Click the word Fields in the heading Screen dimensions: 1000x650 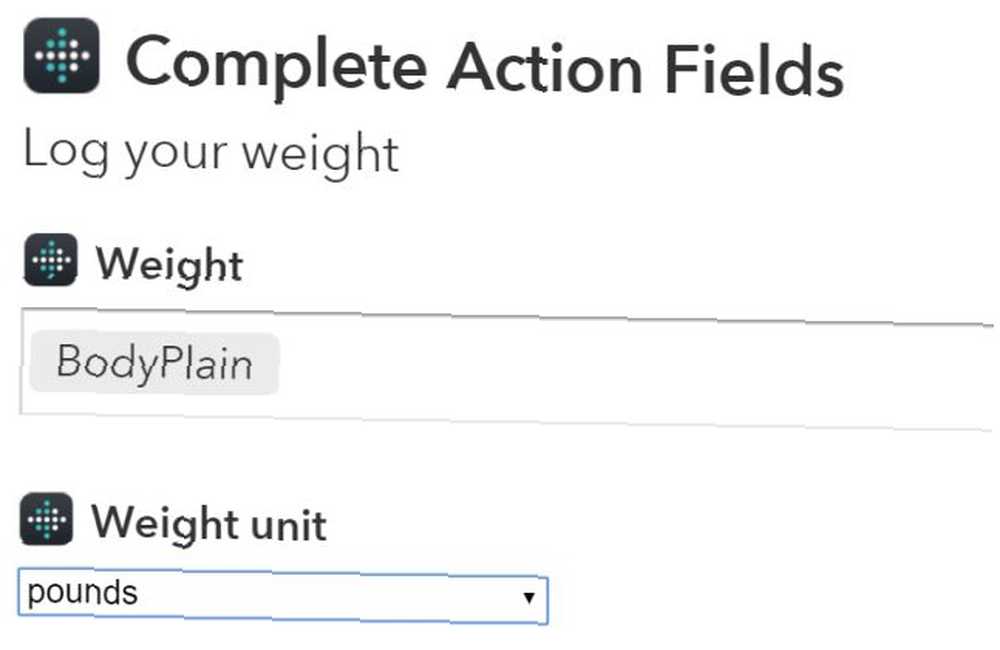(x=754, y=68)
